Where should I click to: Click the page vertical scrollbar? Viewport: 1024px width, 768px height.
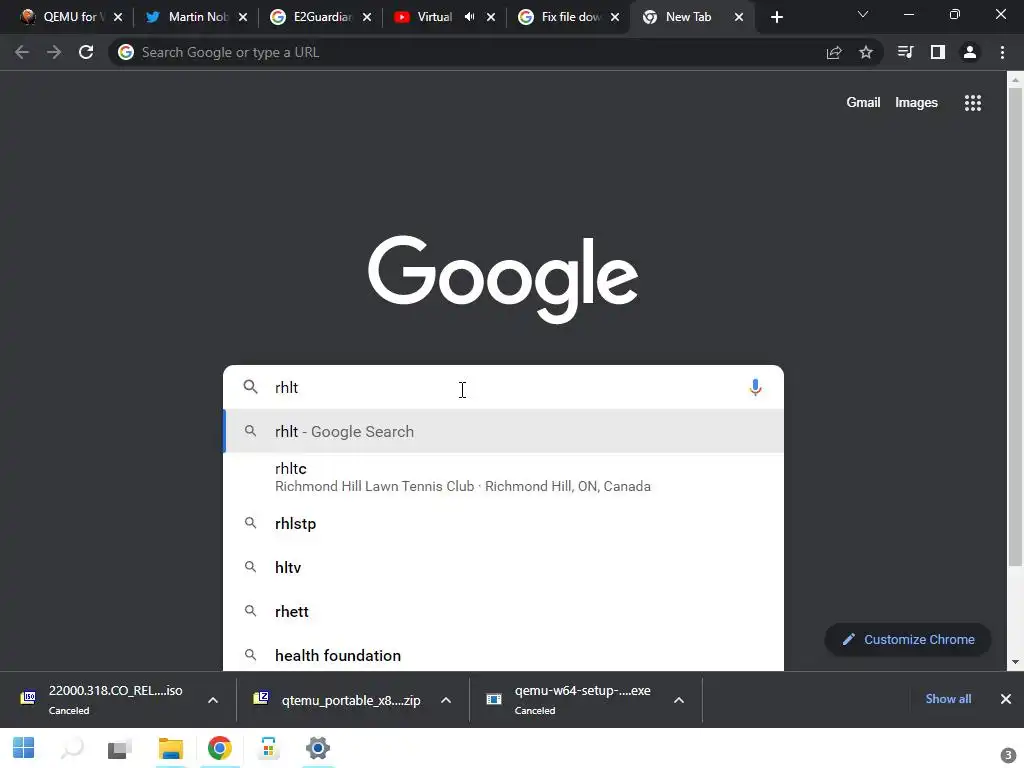pyautogui.click(x=1015, y=327)
